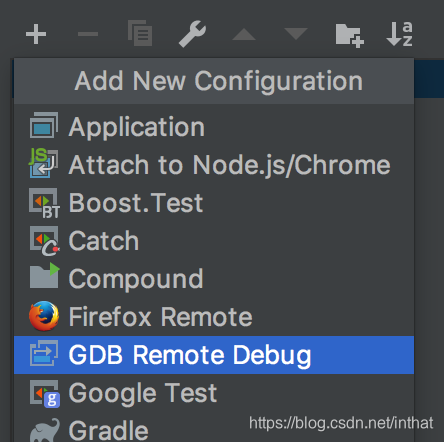
Task: Click the Copy configuration icon
Action: click(x=140, y=33)
